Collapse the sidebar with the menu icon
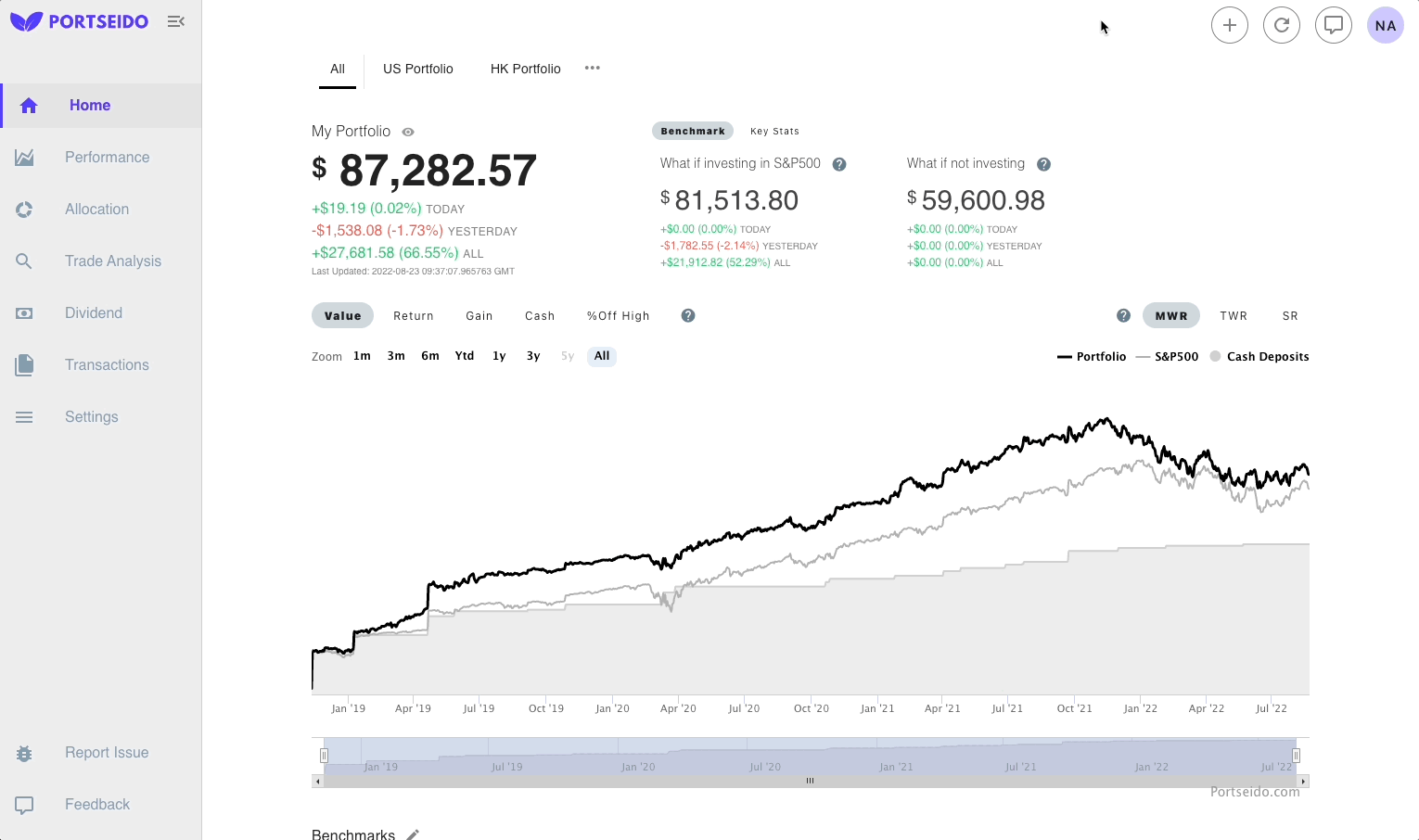Screen dimensions: 1419x840 (176, 20)
